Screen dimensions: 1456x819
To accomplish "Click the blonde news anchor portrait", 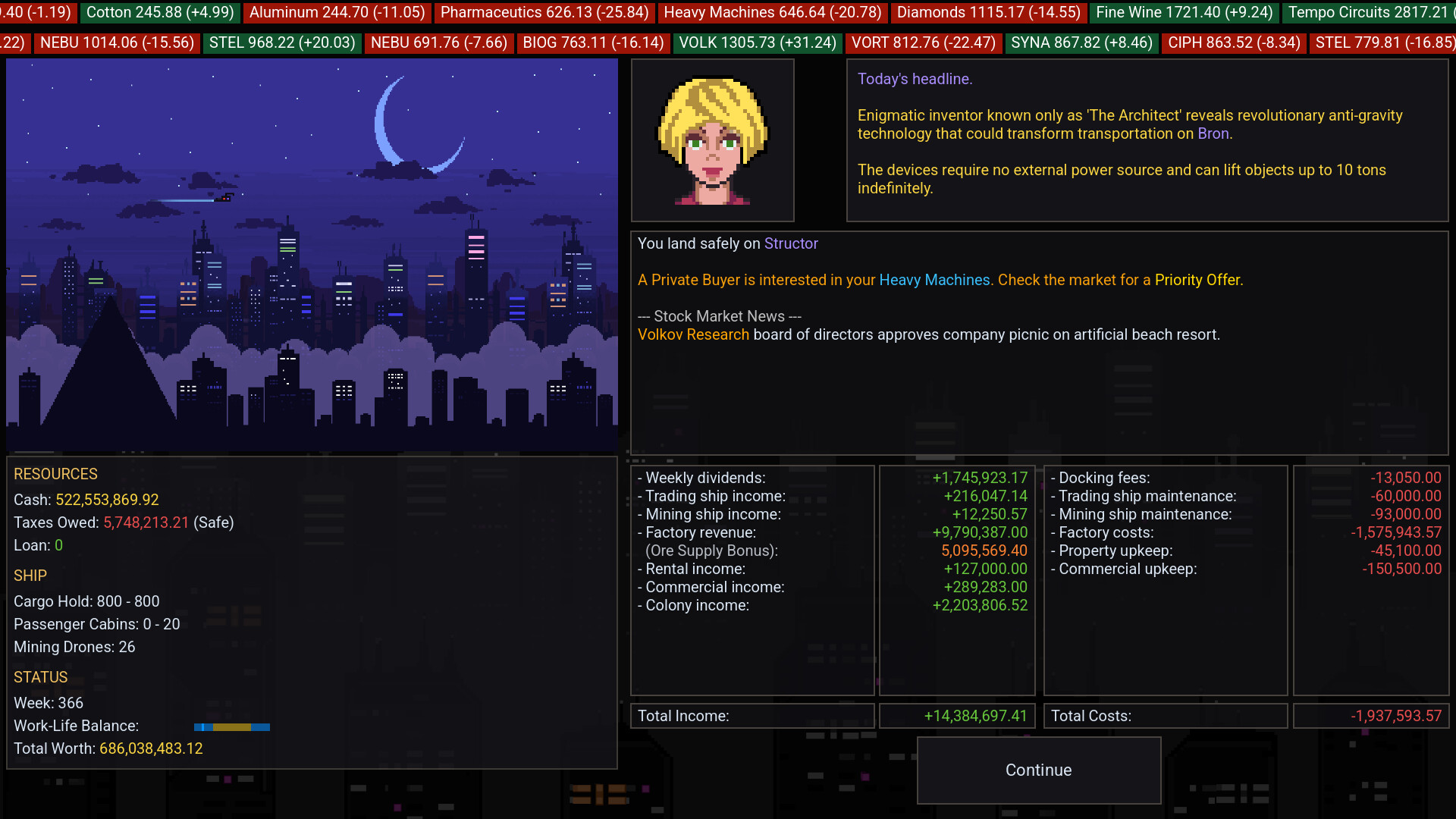I will (x=712, y=140).
